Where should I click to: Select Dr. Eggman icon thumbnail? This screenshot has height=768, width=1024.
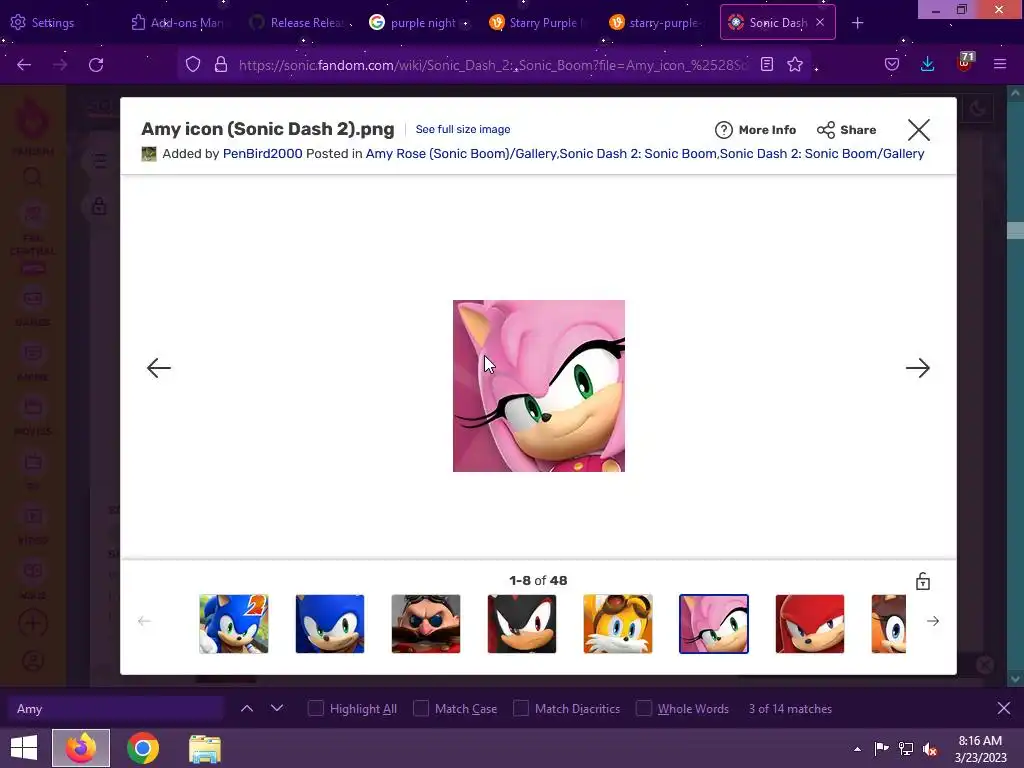point(426,624)
